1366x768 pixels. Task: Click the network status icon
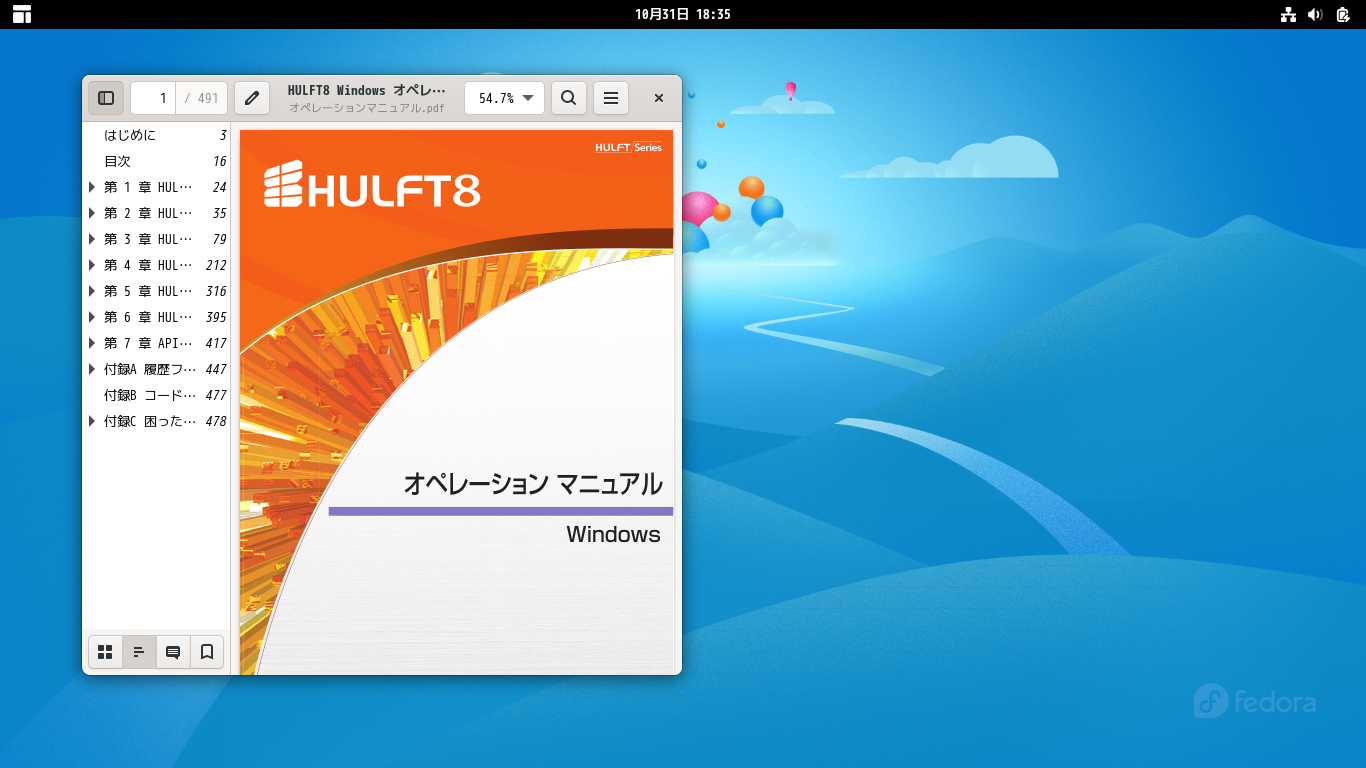(1288, 14)
